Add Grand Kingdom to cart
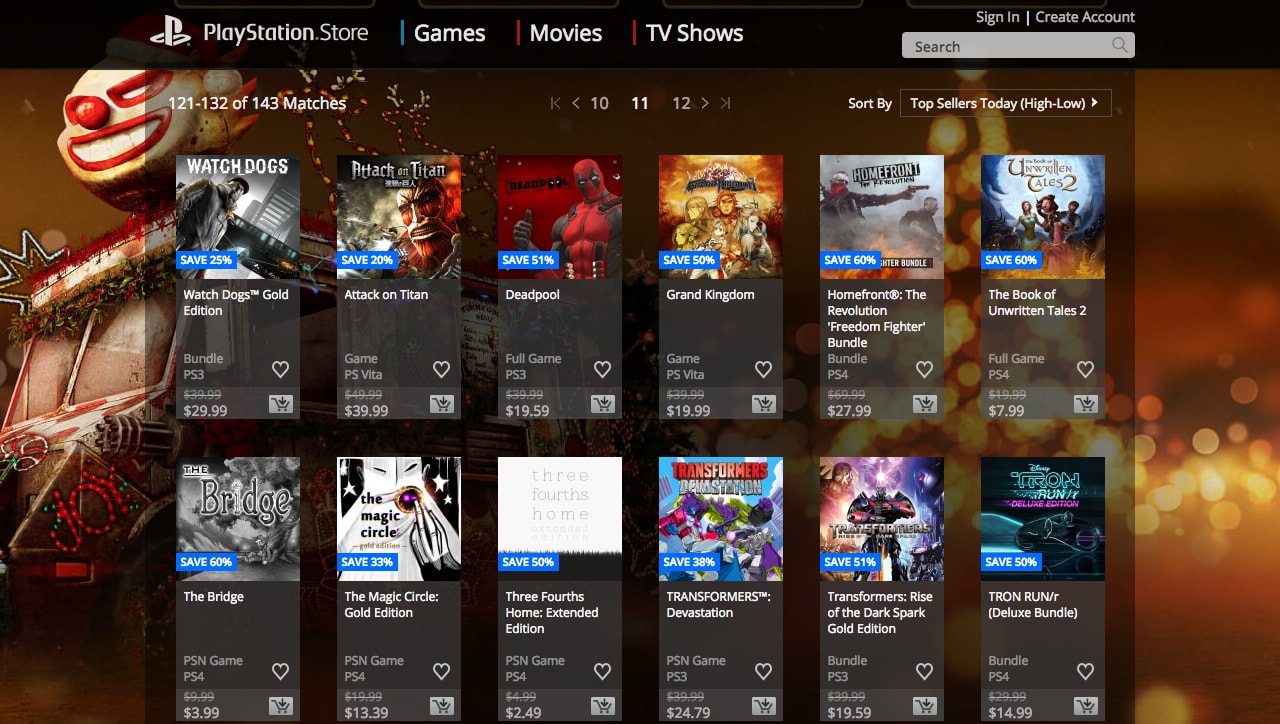 pyautogui.click(x=763, y=404)
